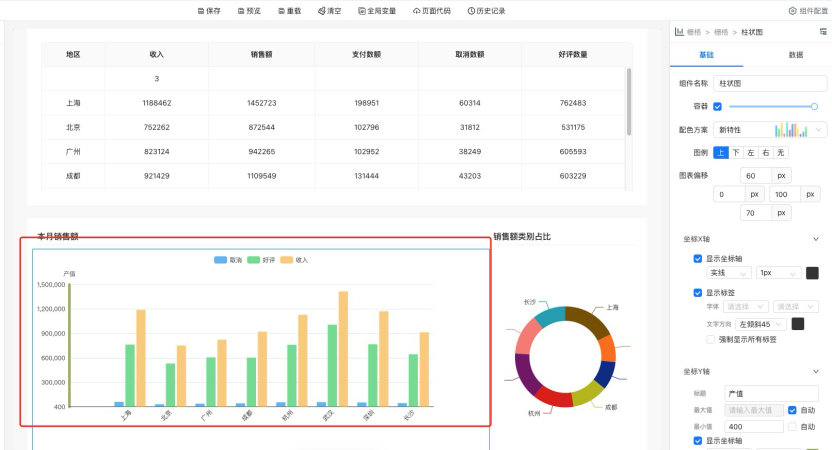Open the 文字方向 左倾斜45 dropdown
832x450 pixels.
(x=761, y=324)
